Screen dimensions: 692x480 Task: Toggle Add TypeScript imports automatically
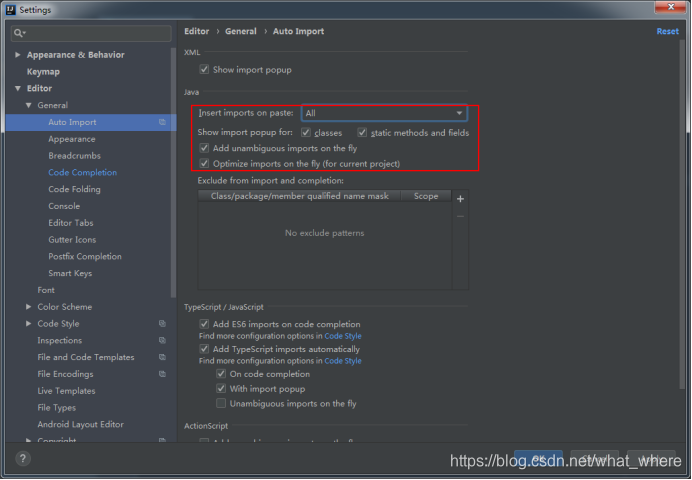tap(204, 349)
